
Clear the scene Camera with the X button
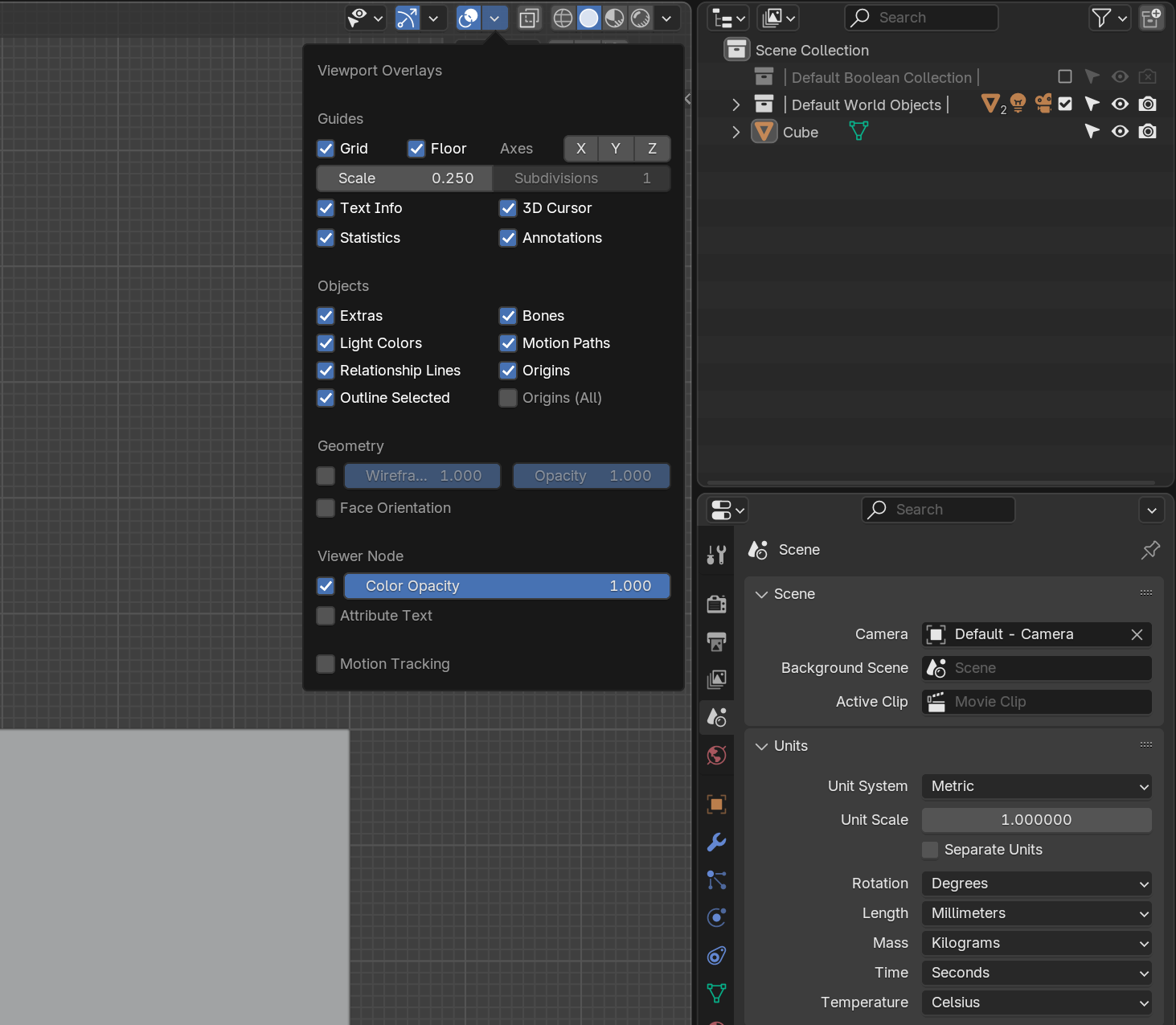pos(1137,634)
